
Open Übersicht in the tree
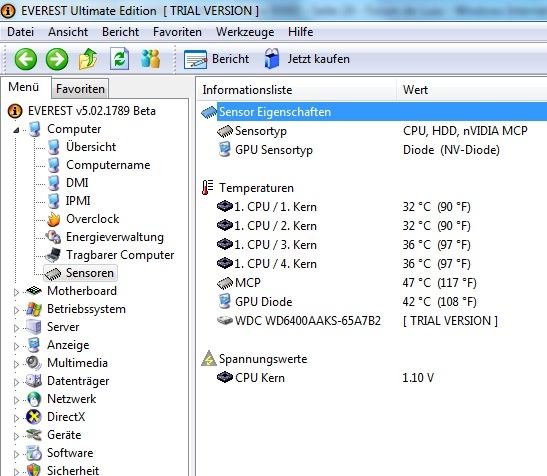point(91,147)
